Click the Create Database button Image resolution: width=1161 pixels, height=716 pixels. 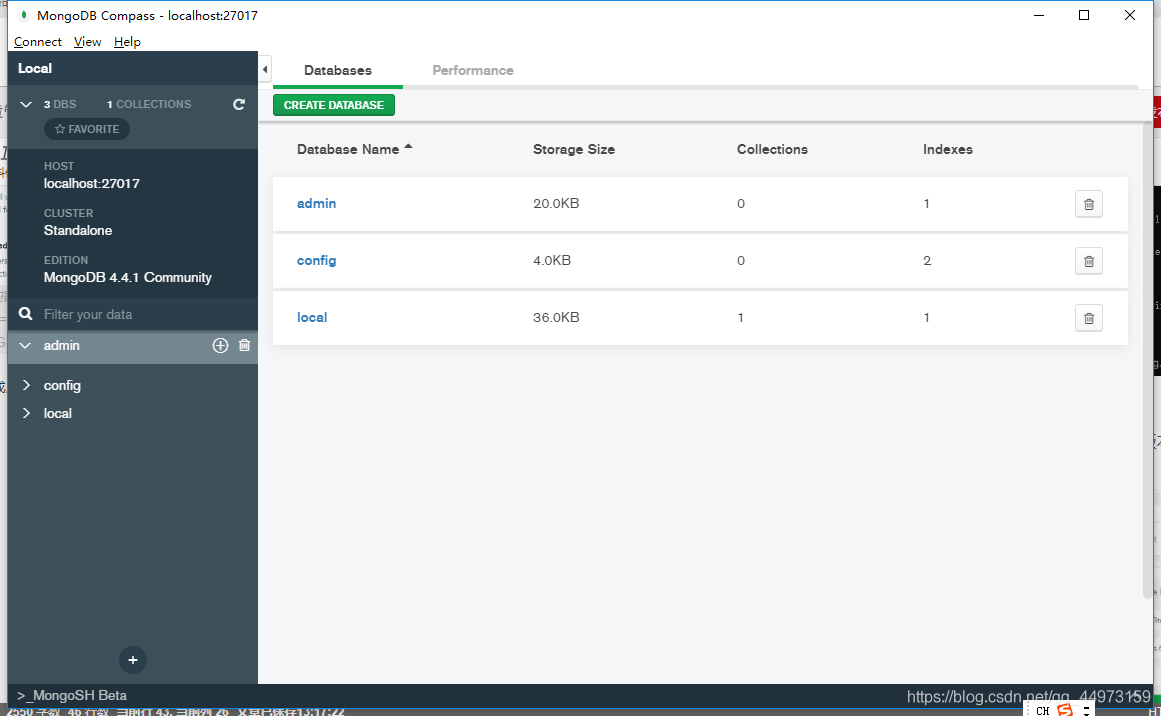pos(334,105)
